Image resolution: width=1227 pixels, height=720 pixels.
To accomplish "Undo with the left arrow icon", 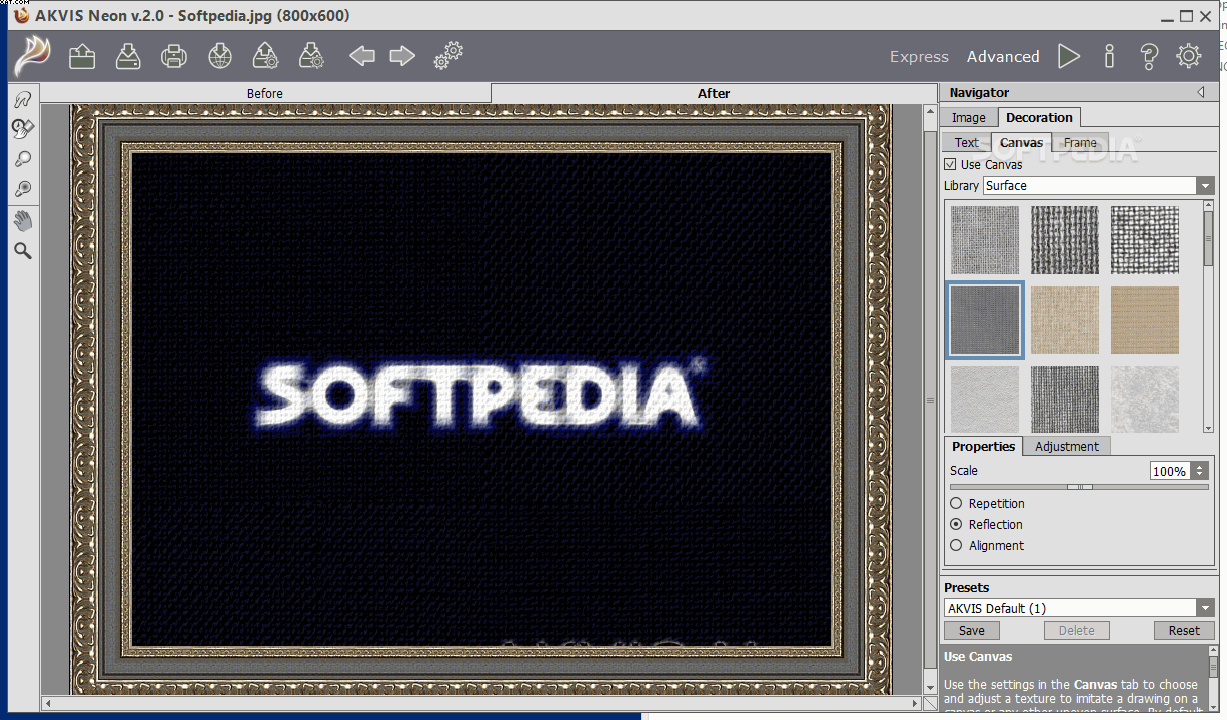I will coord(362,56).
